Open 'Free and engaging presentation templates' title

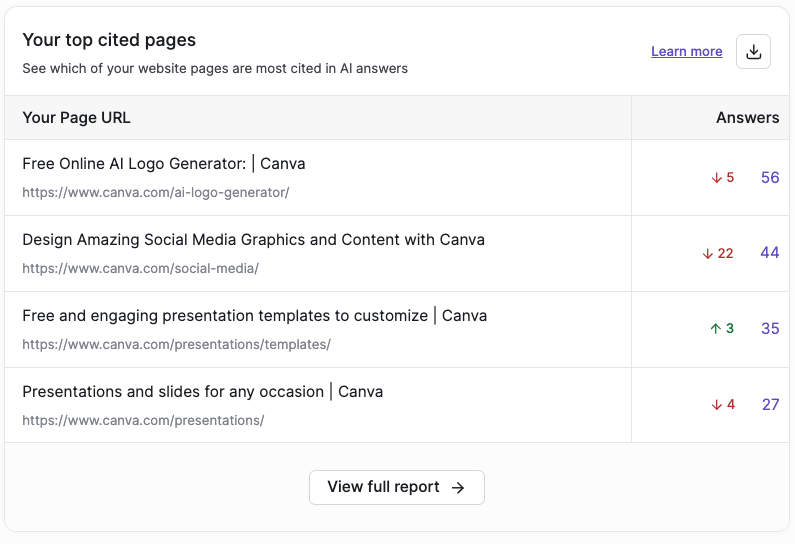[x=255, y=316]
